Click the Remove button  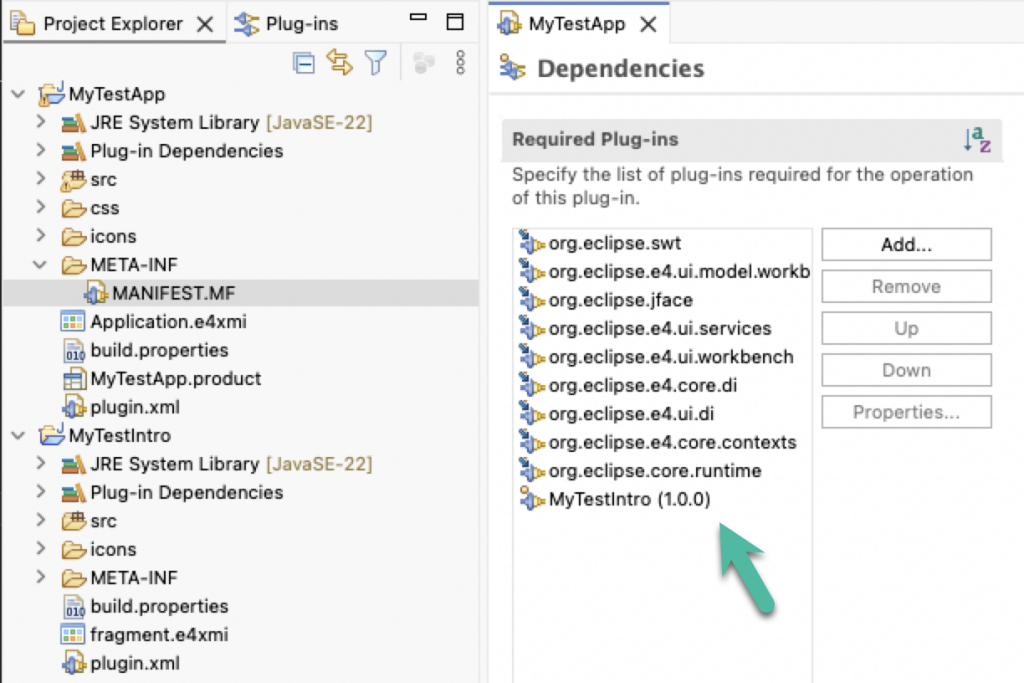pos(906,286)
